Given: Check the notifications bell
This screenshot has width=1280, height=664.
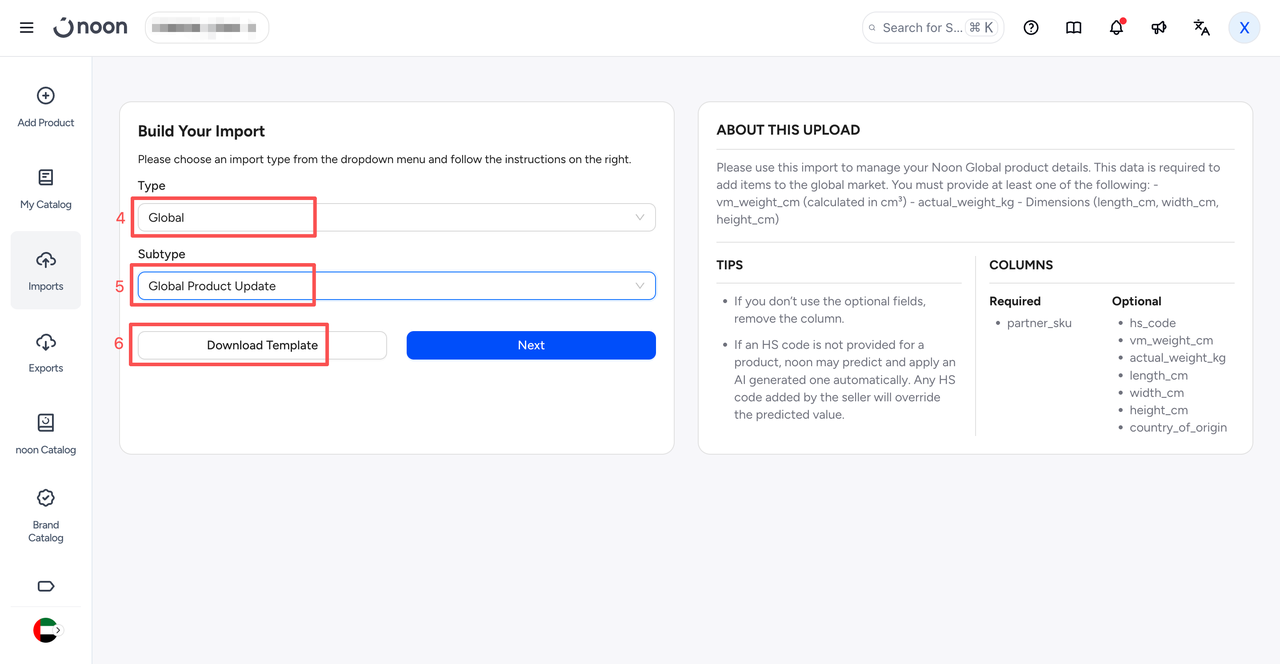Looking at the screenshot, I should 1117,28.
